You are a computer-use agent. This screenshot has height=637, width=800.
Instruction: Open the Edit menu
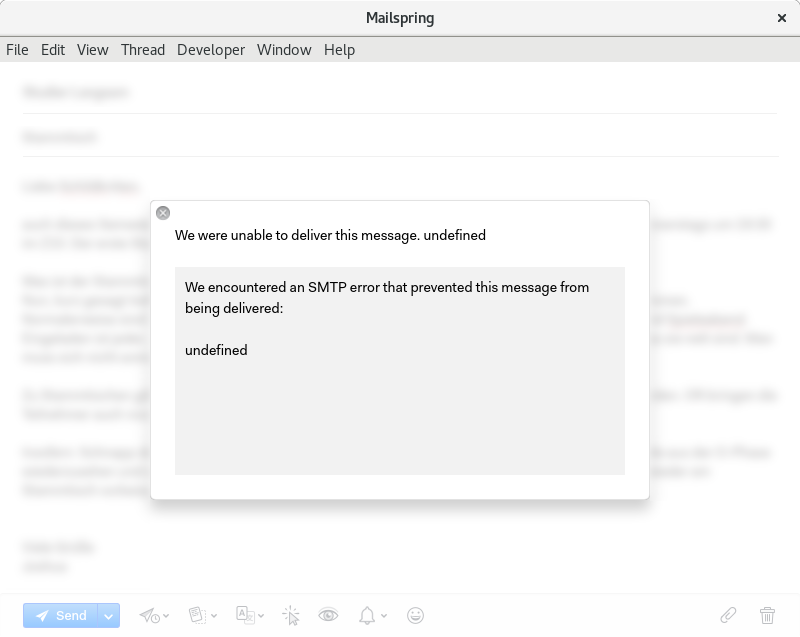[x=53, y=50]
